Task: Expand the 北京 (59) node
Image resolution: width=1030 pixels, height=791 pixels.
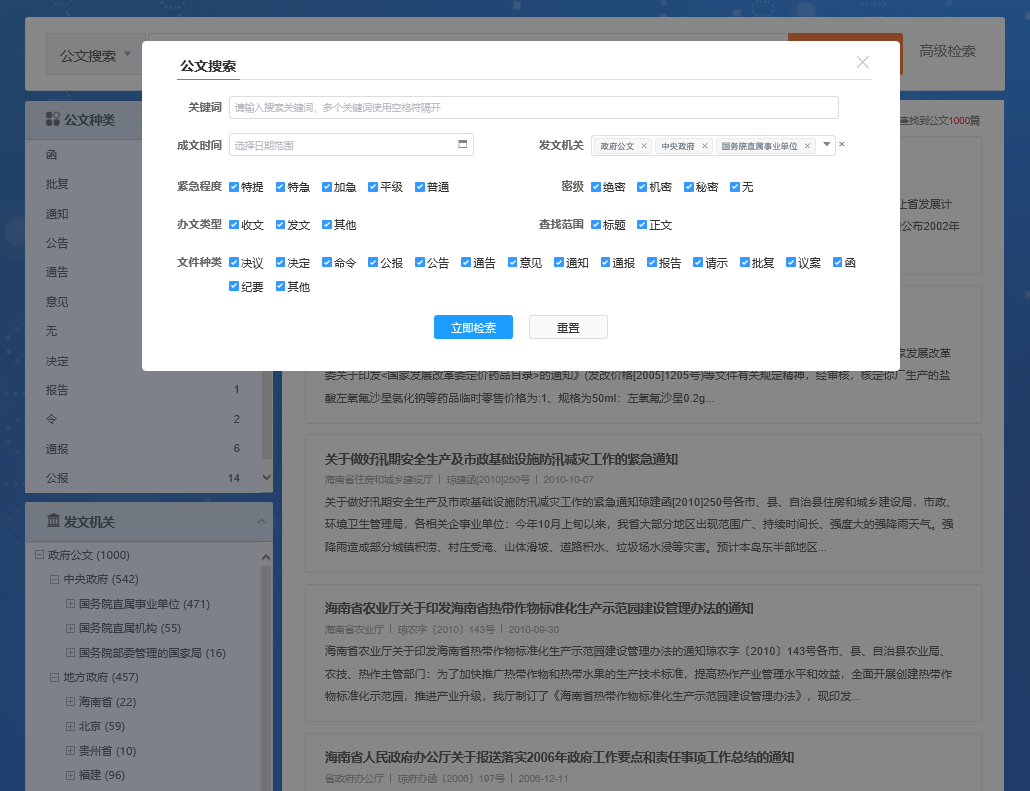Action: [x=70, y=726]
